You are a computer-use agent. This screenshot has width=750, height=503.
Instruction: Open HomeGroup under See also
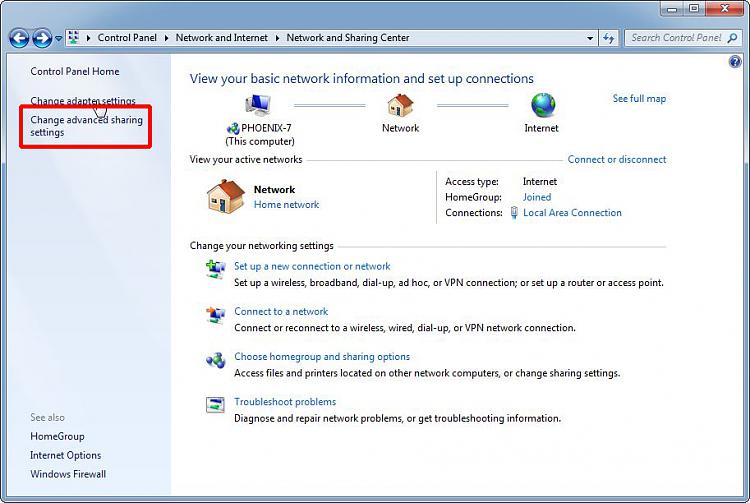pos(57,436)
